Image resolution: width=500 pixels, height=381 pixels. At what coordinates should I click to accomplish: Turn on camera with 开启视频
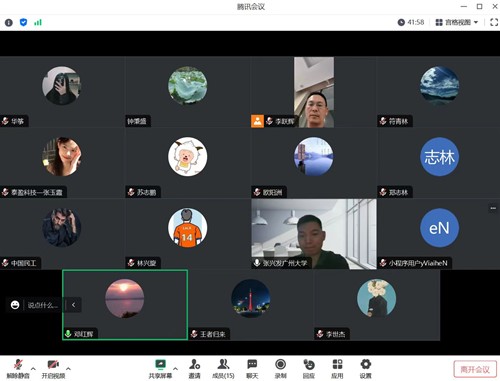pyautogui.click(x=53, y=369)
